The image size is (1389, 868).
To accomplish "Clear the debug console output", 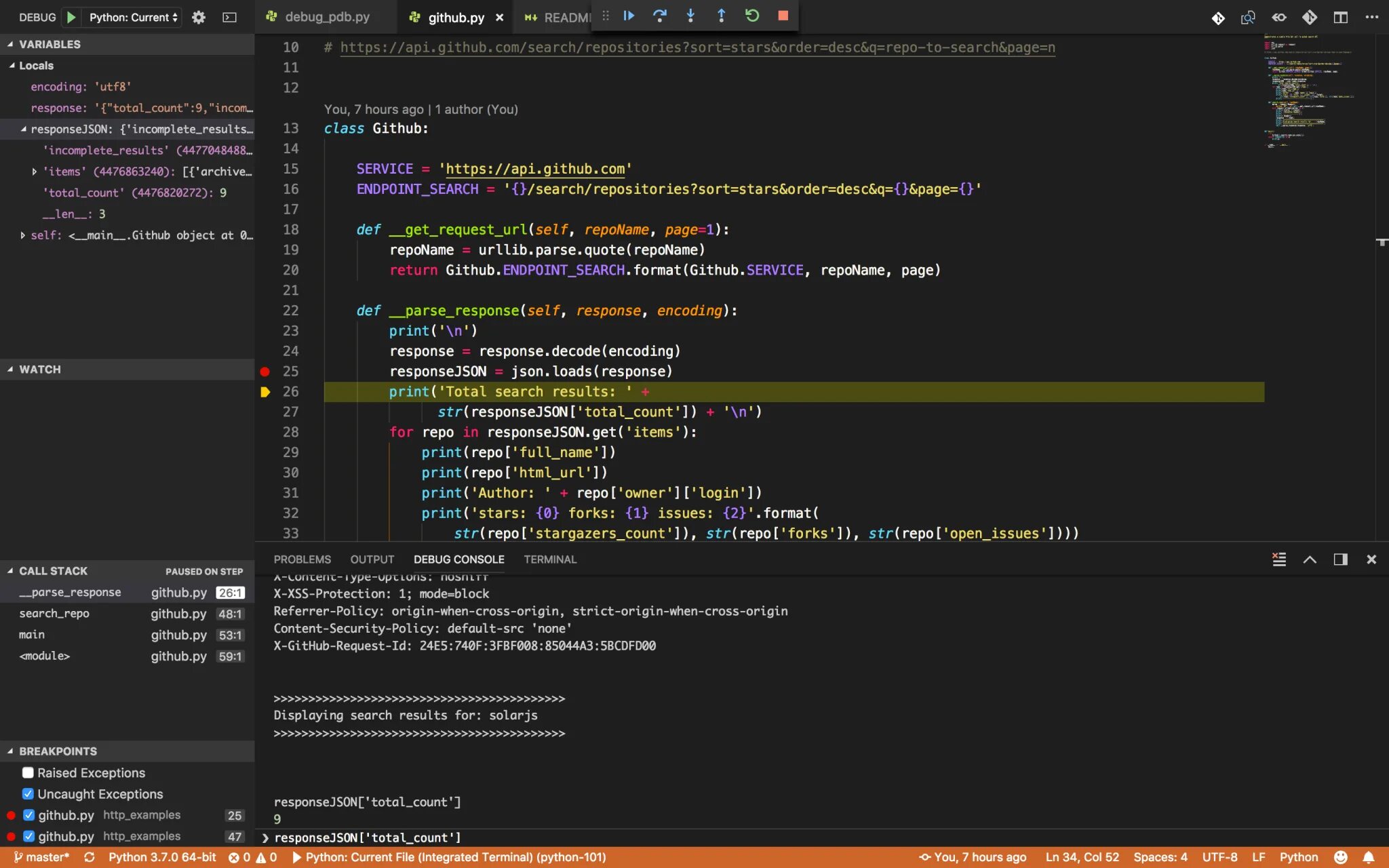I will (1279, 559).
